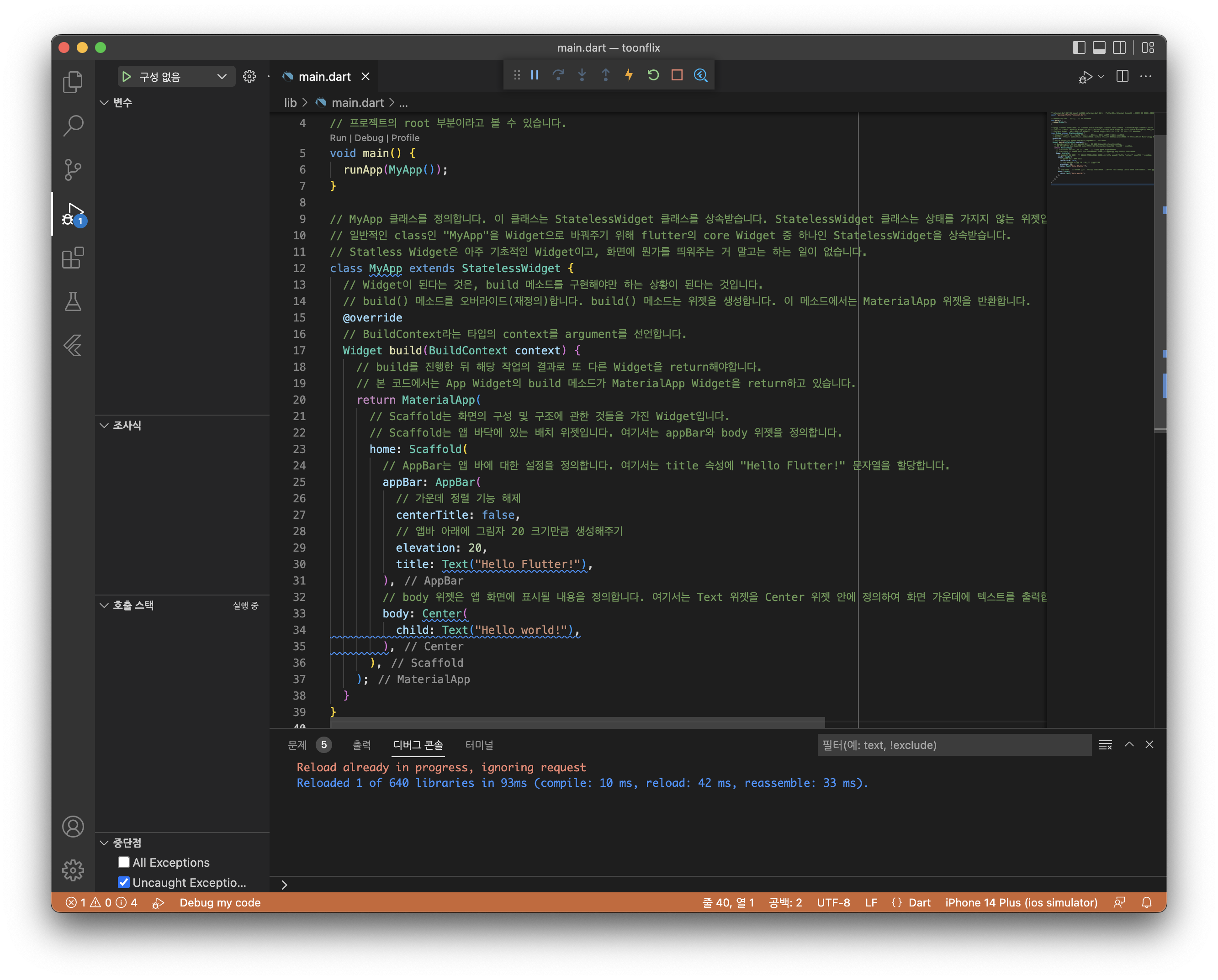Change Dart language mode in status bar
The image size is (1218, 980).
919,902
